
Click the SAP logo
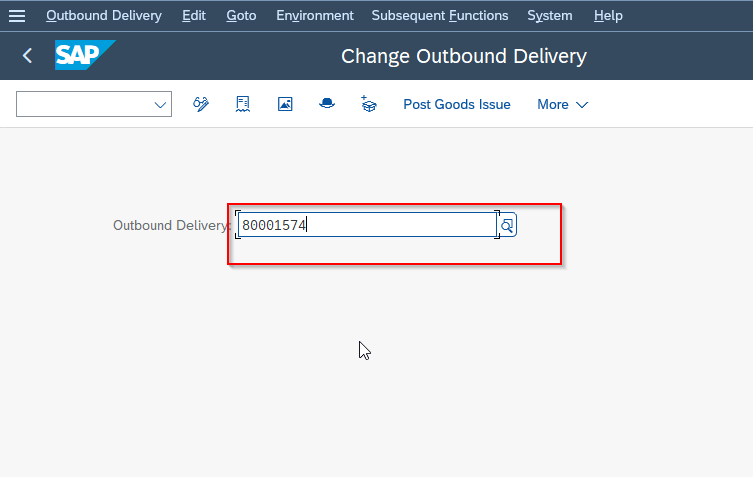[x=85, y=55]
